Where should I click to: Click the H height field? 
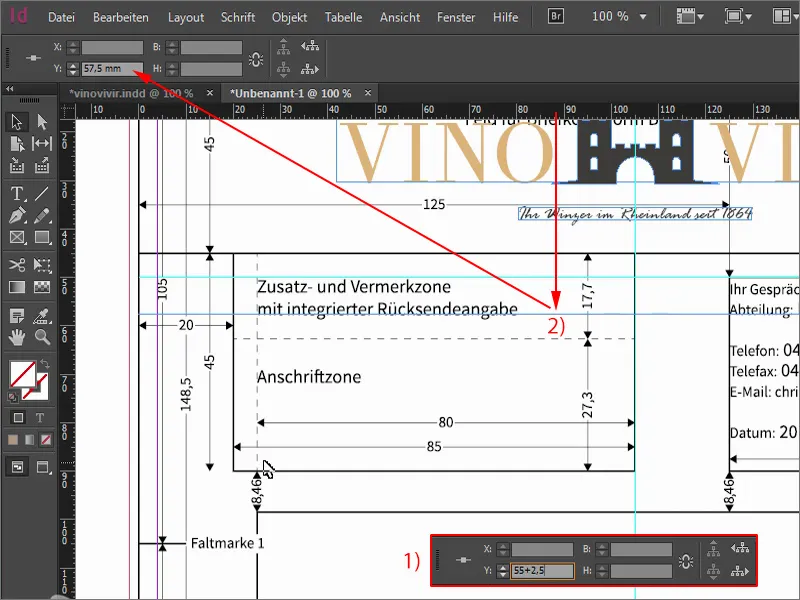pos(211,68)
